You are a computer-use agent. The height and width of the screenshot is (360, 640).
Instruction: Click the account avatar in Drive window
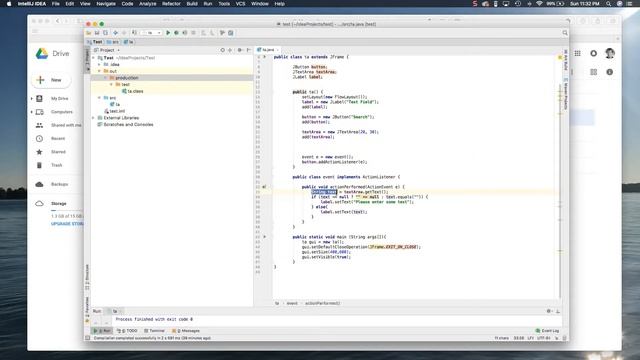pos(610,53)
